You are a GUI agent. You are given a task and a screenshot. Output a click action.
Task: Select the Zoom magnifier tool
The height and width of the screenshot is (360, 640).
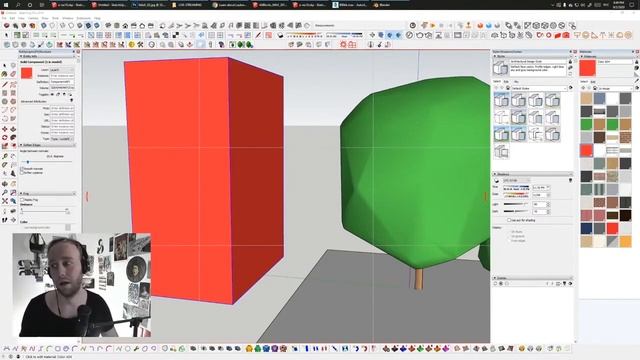click(4, 193)
